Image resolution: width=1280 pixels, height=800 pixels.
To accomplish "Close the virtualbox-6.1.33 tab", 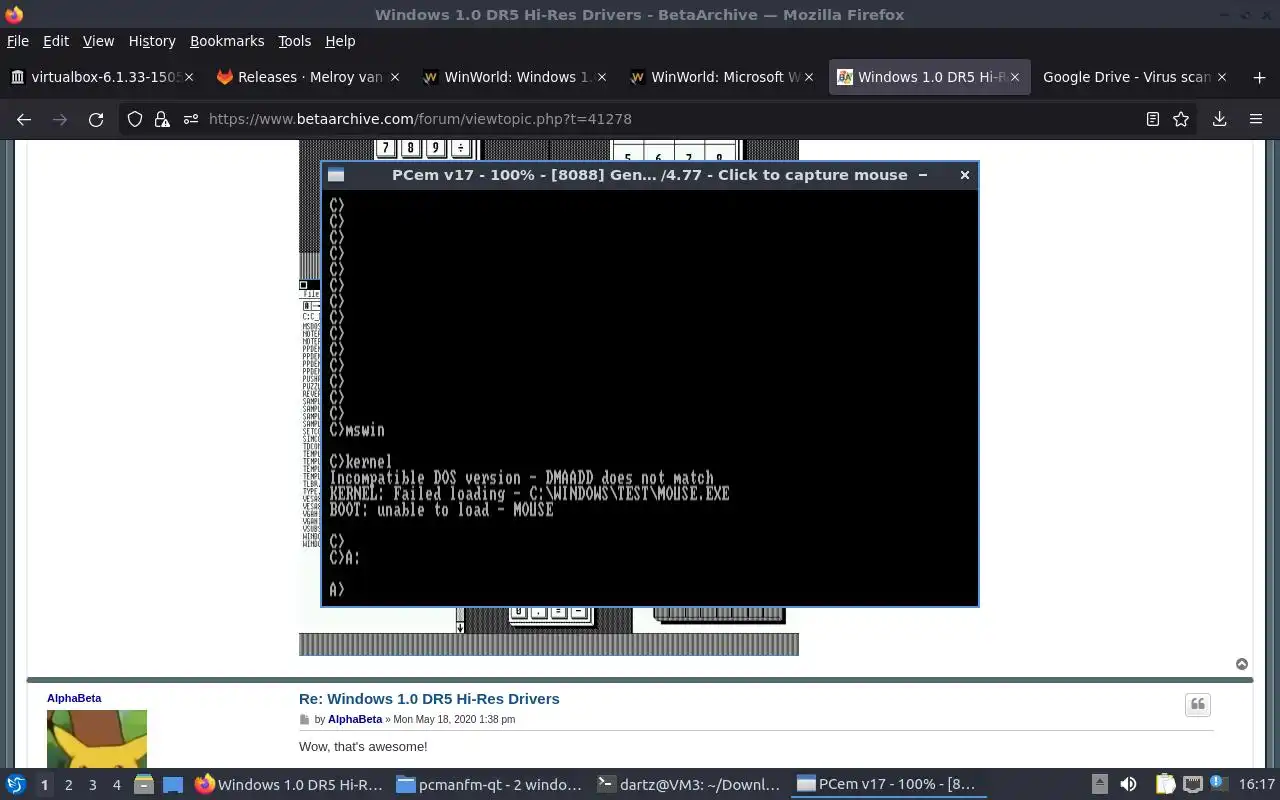I will [189, 77].
